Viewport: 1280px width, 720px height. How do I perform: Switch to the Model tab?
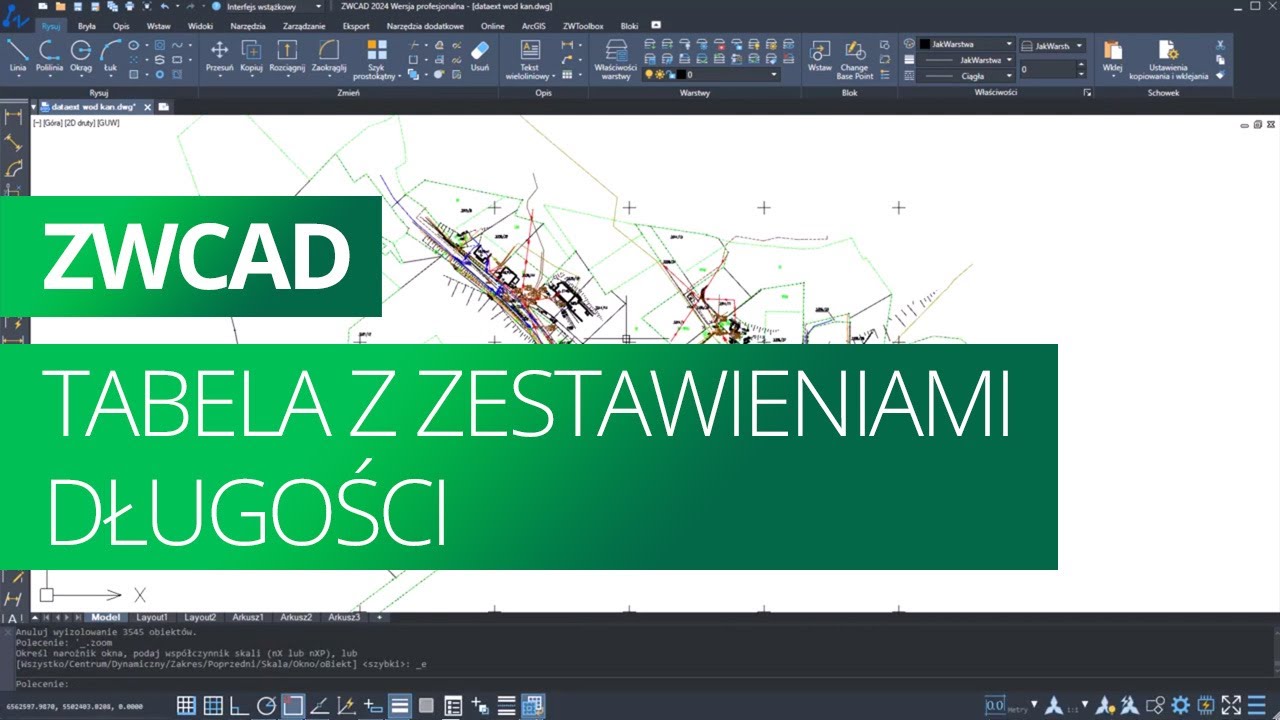(x=105, y=617)
